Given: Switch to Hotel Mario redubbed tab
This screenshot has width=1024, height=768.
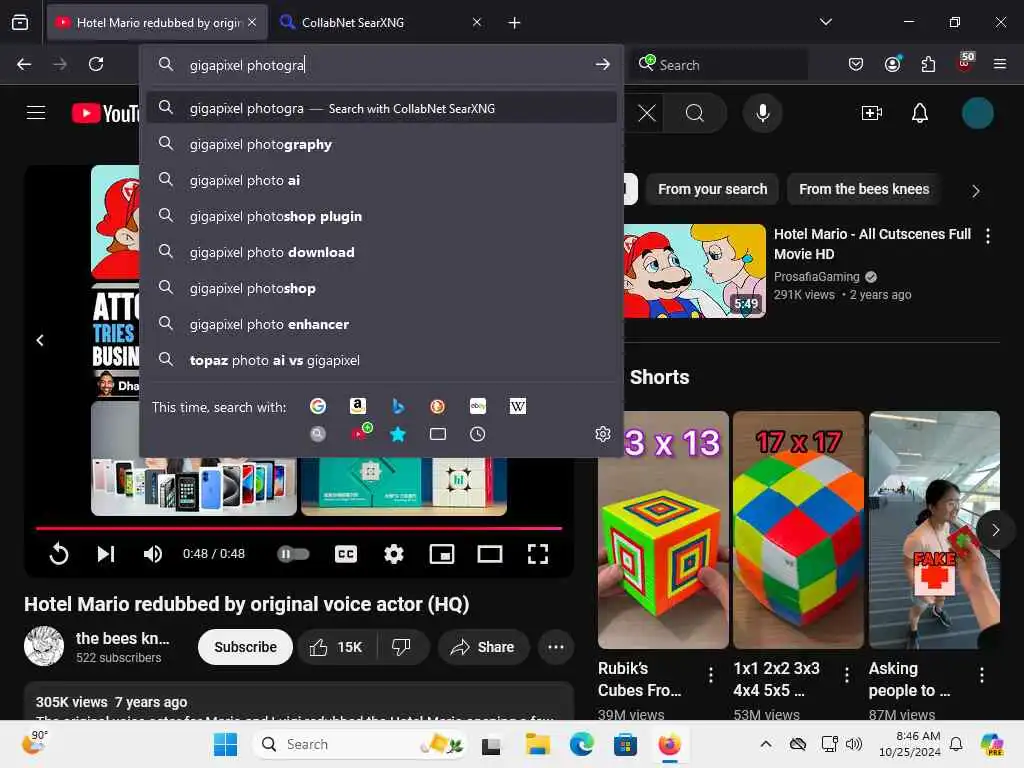Looking at the screenshot, I should click(x=157, y=22).
